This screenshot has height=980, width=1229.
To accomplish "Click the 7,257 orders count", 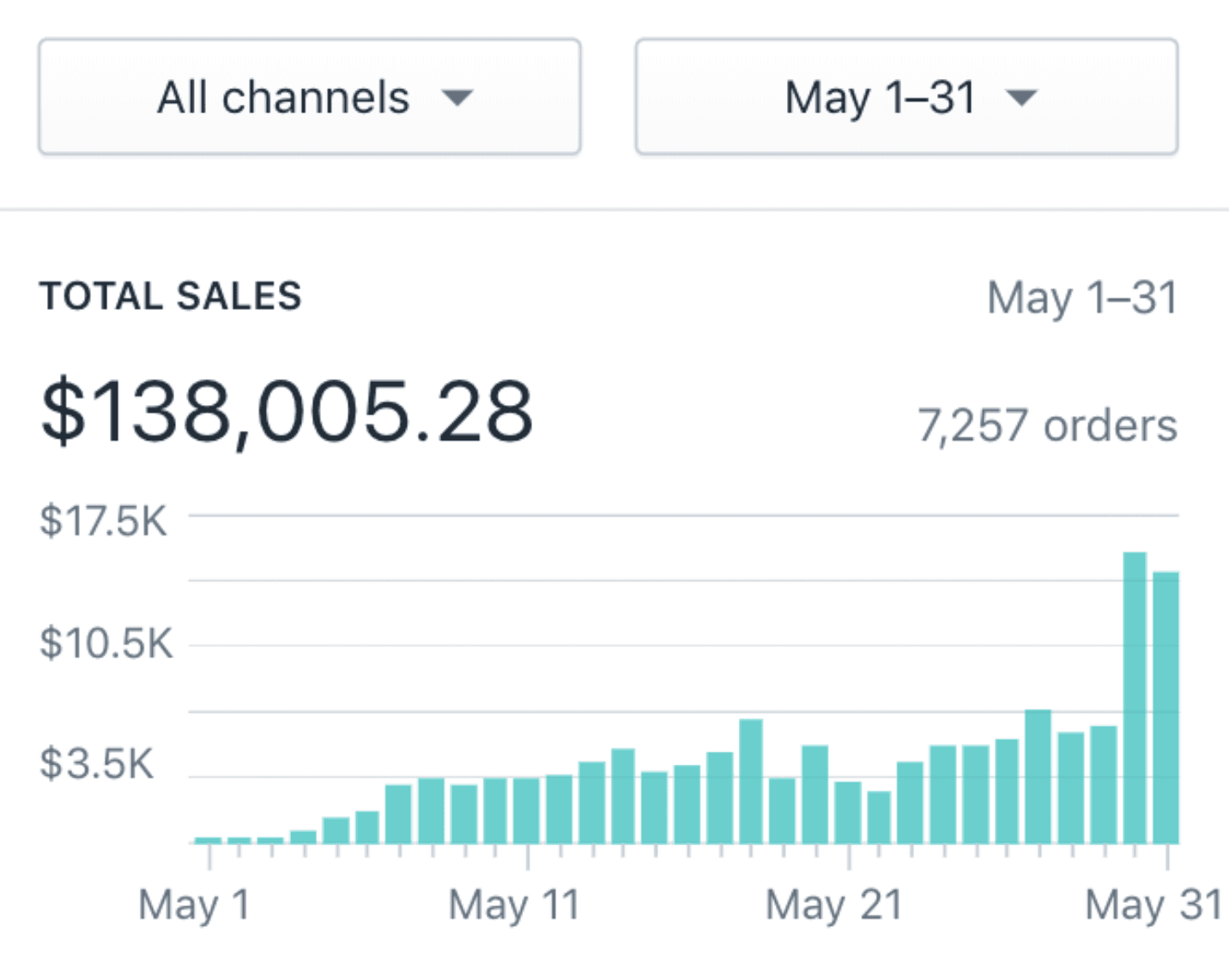I will pos(1047,423).
